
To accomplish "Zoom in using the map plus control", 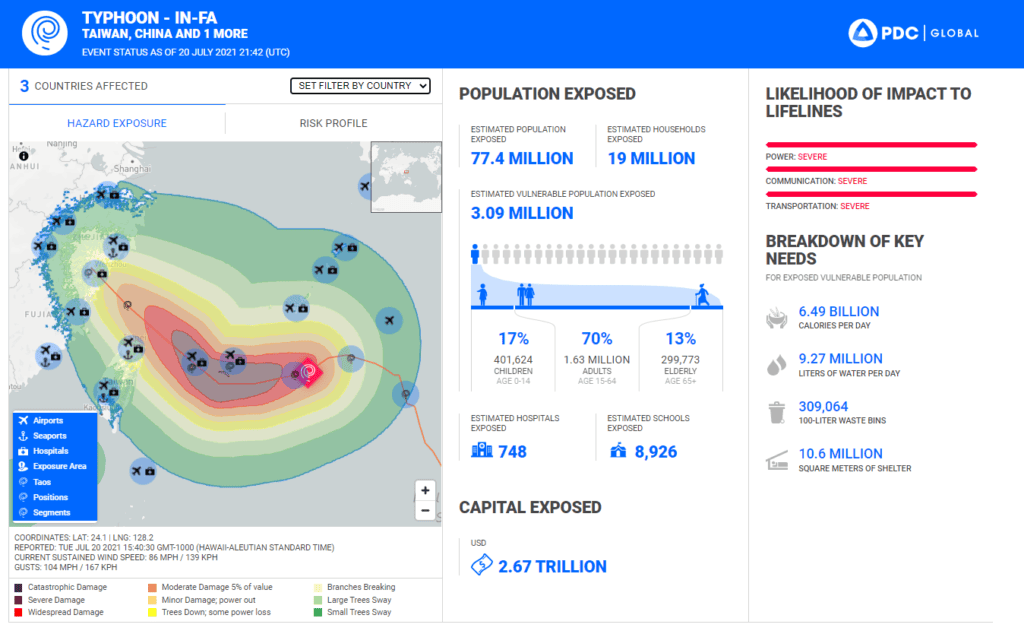I will point(424,490).
